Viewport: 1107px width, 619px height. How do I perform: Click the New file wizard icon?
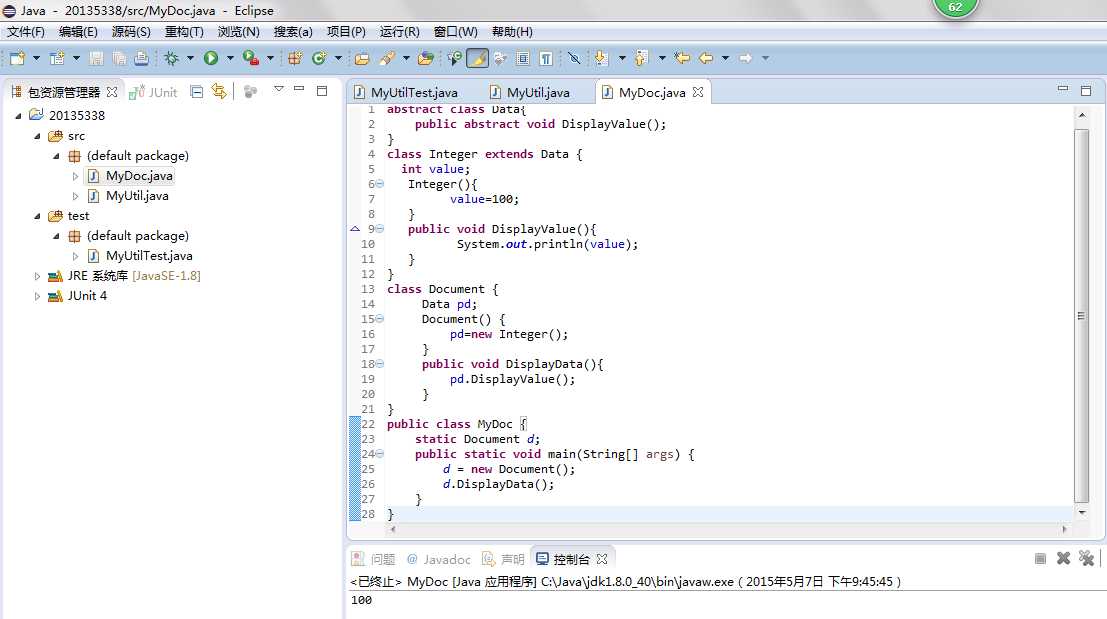[x=18, y=58]
